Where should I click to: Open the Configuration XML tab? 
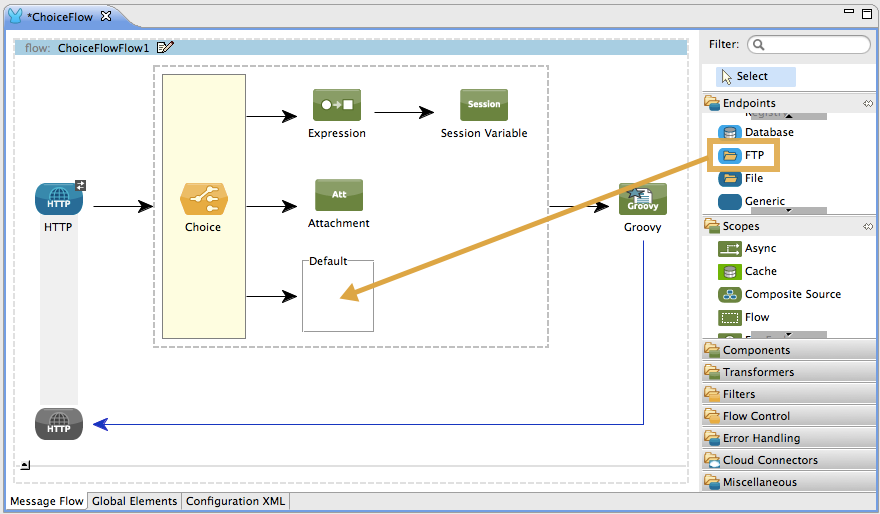235,501
